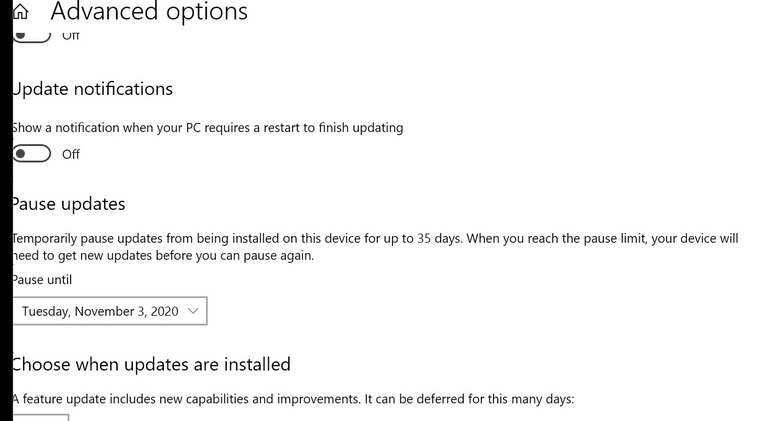Click the chevron arrow in Pause until box

[x=194, y=311]
